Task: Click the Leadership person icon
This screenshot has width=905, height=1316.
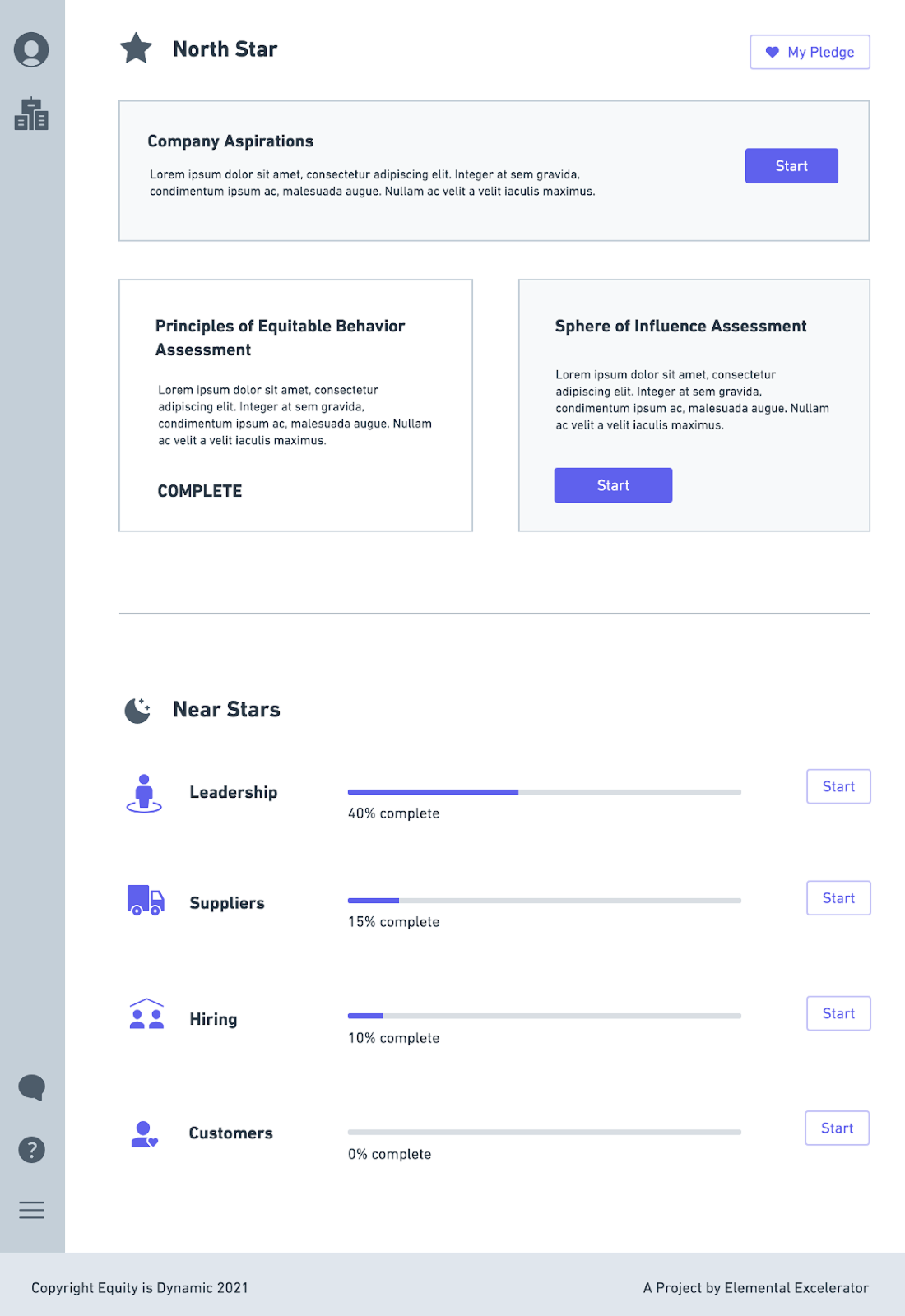Action: [144, 793]
